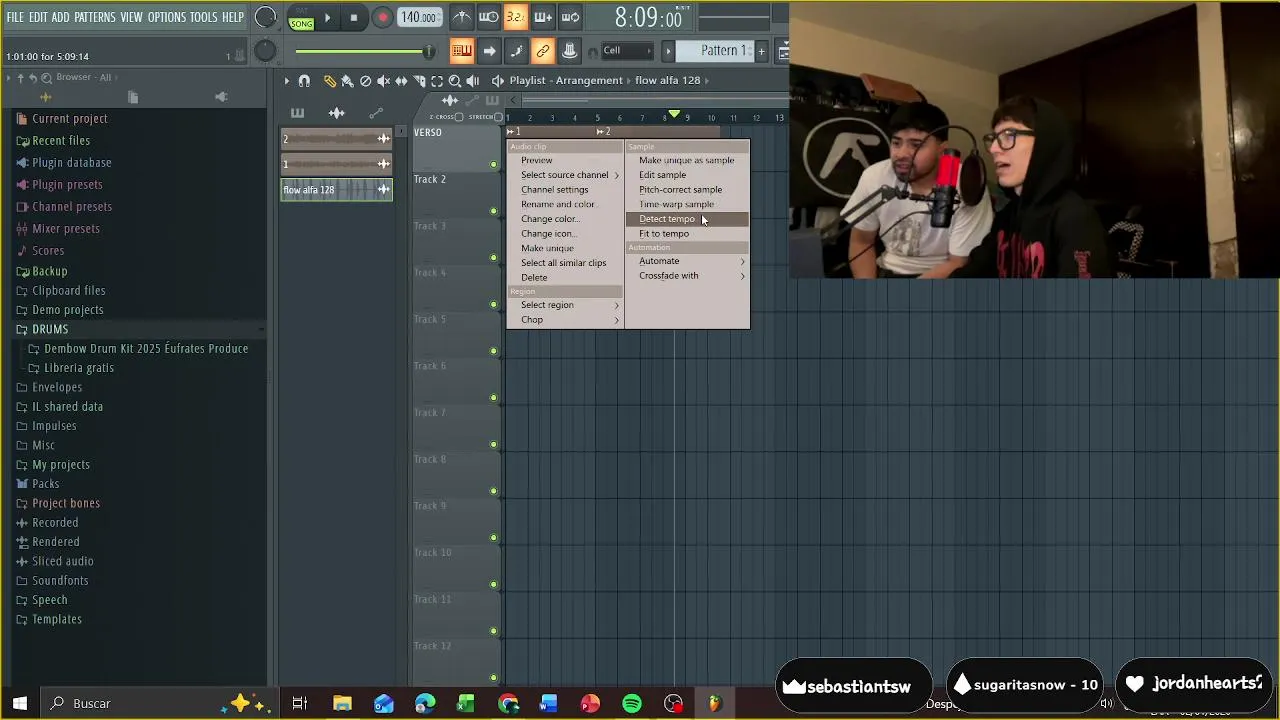The width and height of the screenshot is (1280, 720).
Task: Select the playlist slip tool
Action: click(401, 81)
